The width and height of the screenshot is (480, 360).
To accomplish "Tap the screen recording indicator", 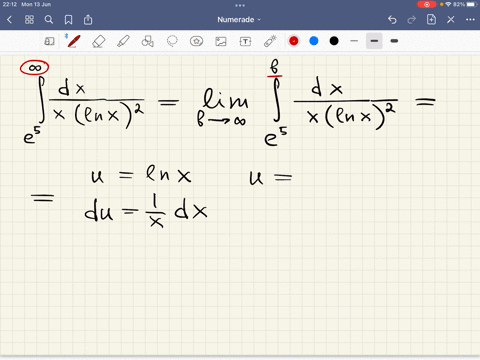I will pos(427,4).
